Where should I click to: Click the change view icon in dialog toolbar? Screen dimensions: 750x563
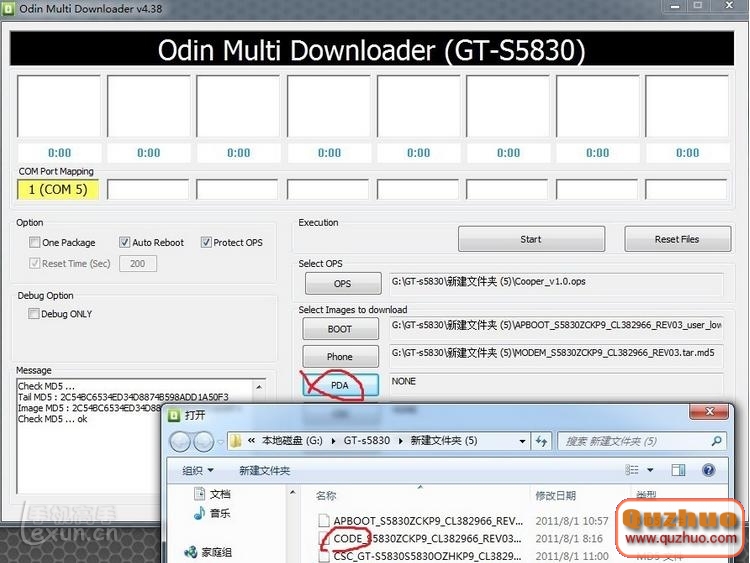coord(631,470)
